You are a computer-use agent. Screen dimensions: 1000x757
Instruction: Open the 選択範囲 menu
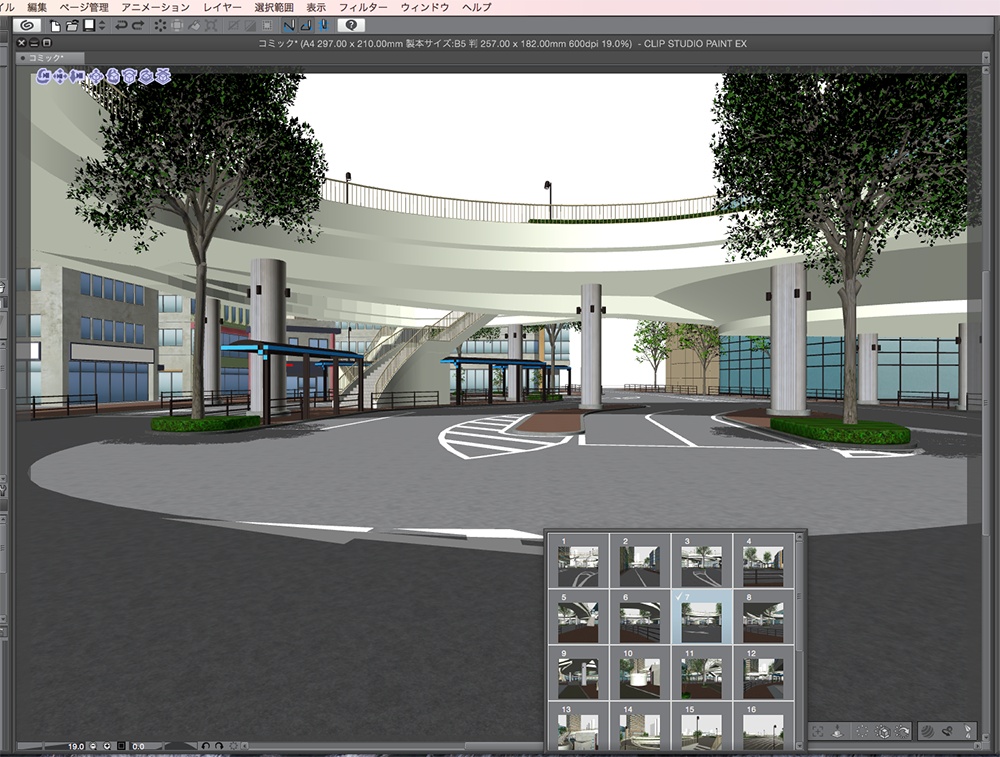point(274,7)
